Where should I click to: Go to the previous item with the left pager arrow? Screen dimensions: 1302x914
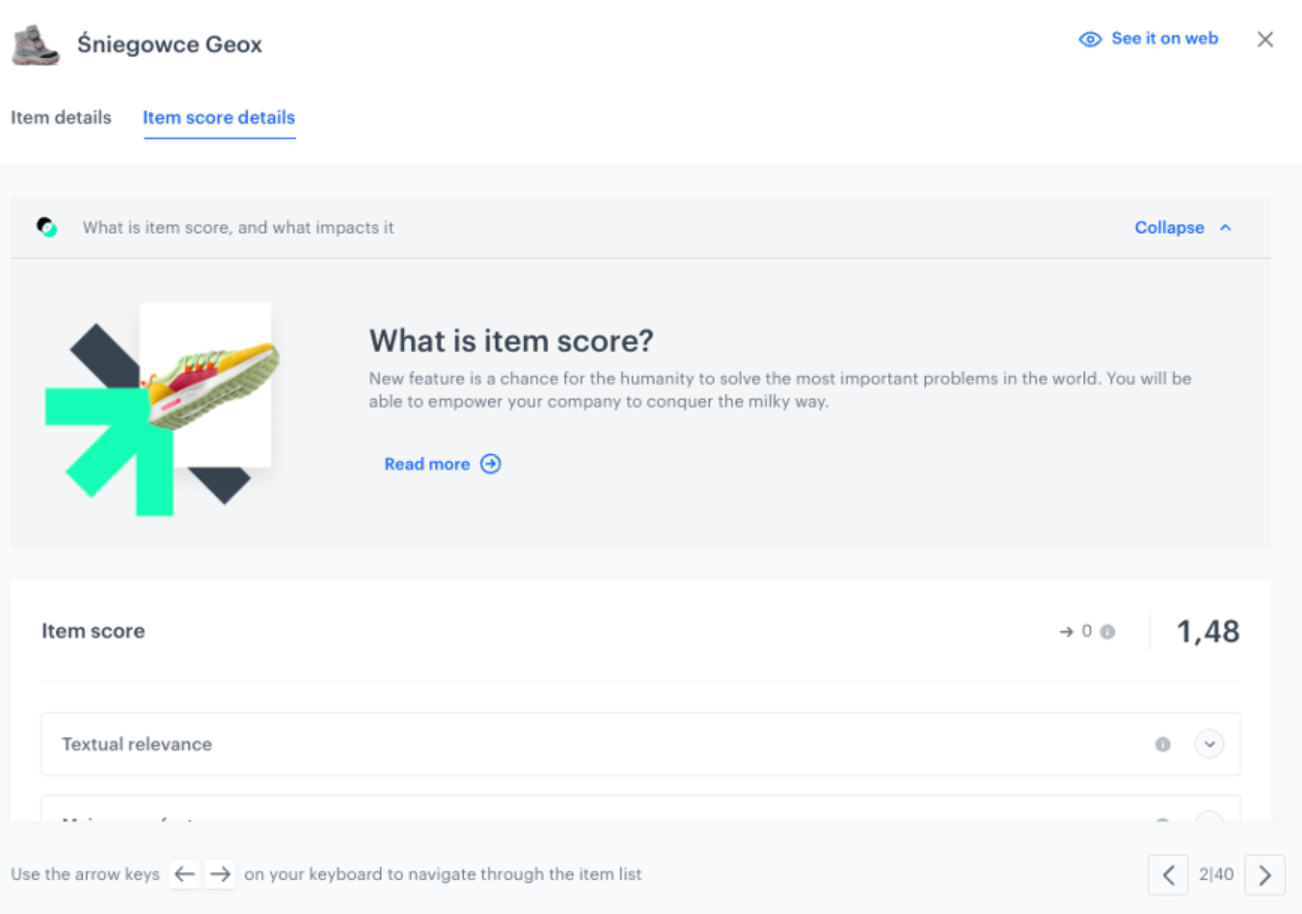[1167, 874]
